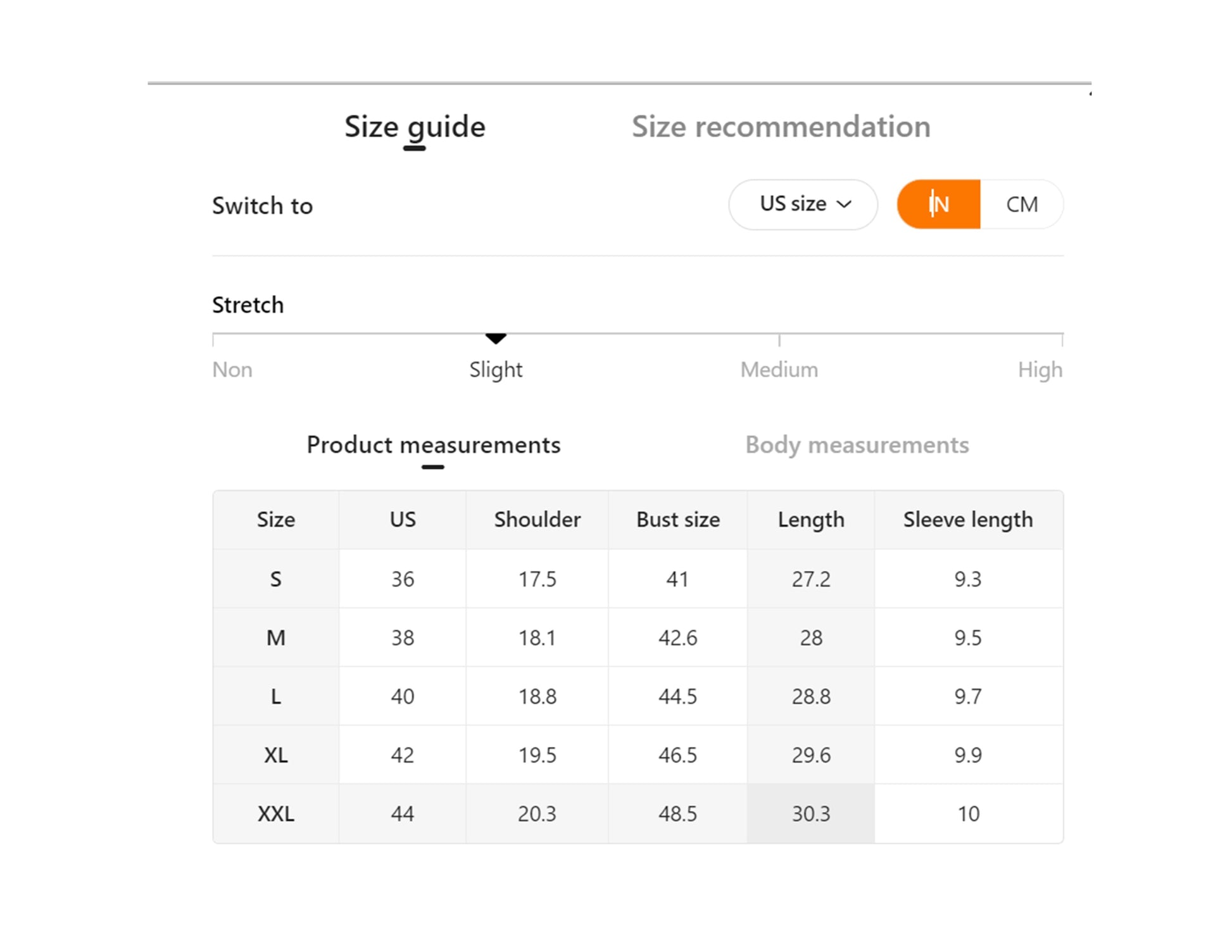This screenshot has width=1232, height=952.
Task: Select the XXL size row
Action: (638, 813)
